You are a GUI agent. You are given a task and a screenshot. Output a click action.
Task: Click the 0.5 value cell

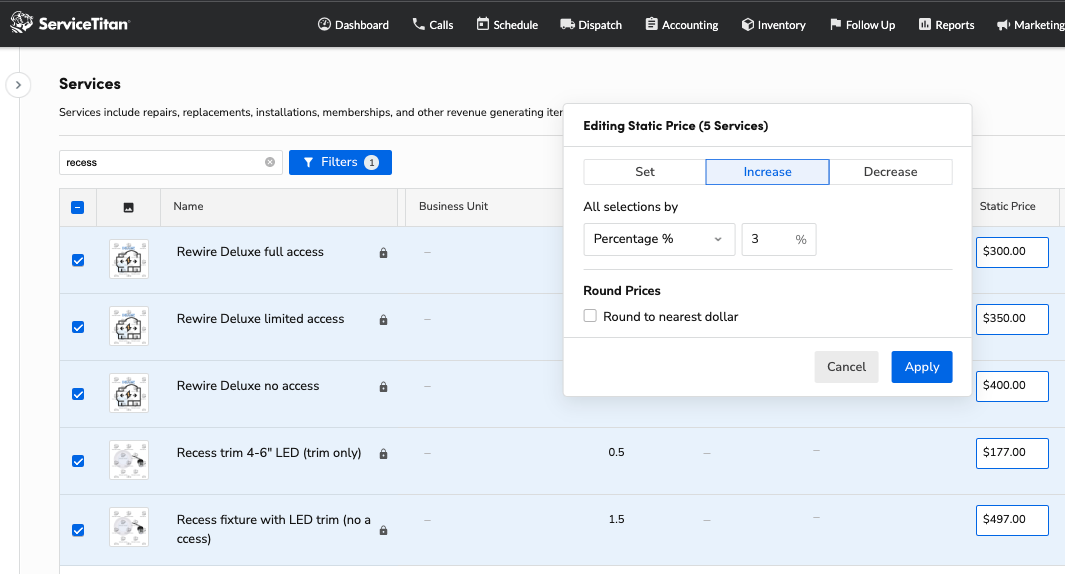point(616,452)
